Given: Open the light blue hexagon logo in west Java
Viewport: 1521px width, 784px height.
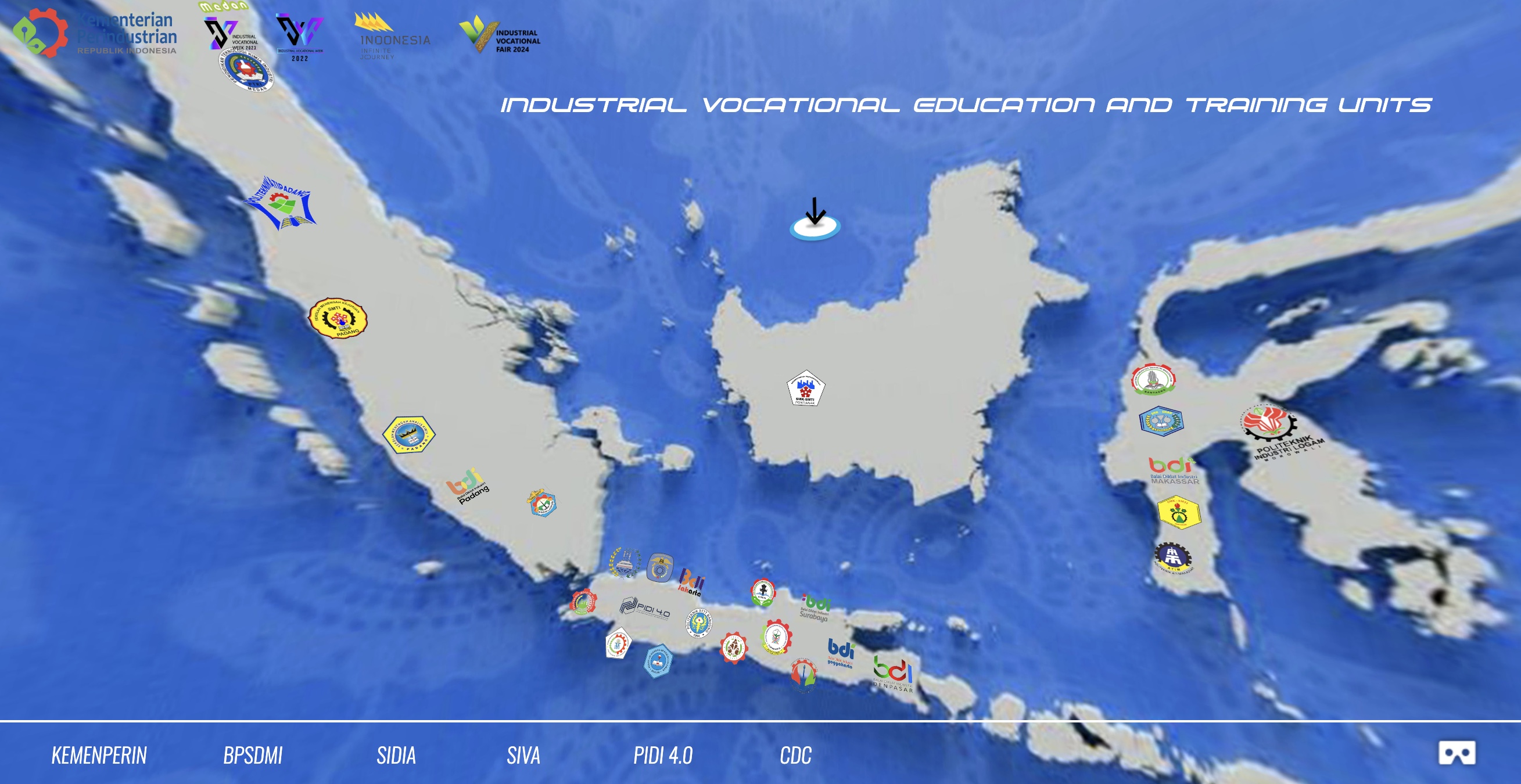Looking at the screenshot, I should click(x=658, y=661).
